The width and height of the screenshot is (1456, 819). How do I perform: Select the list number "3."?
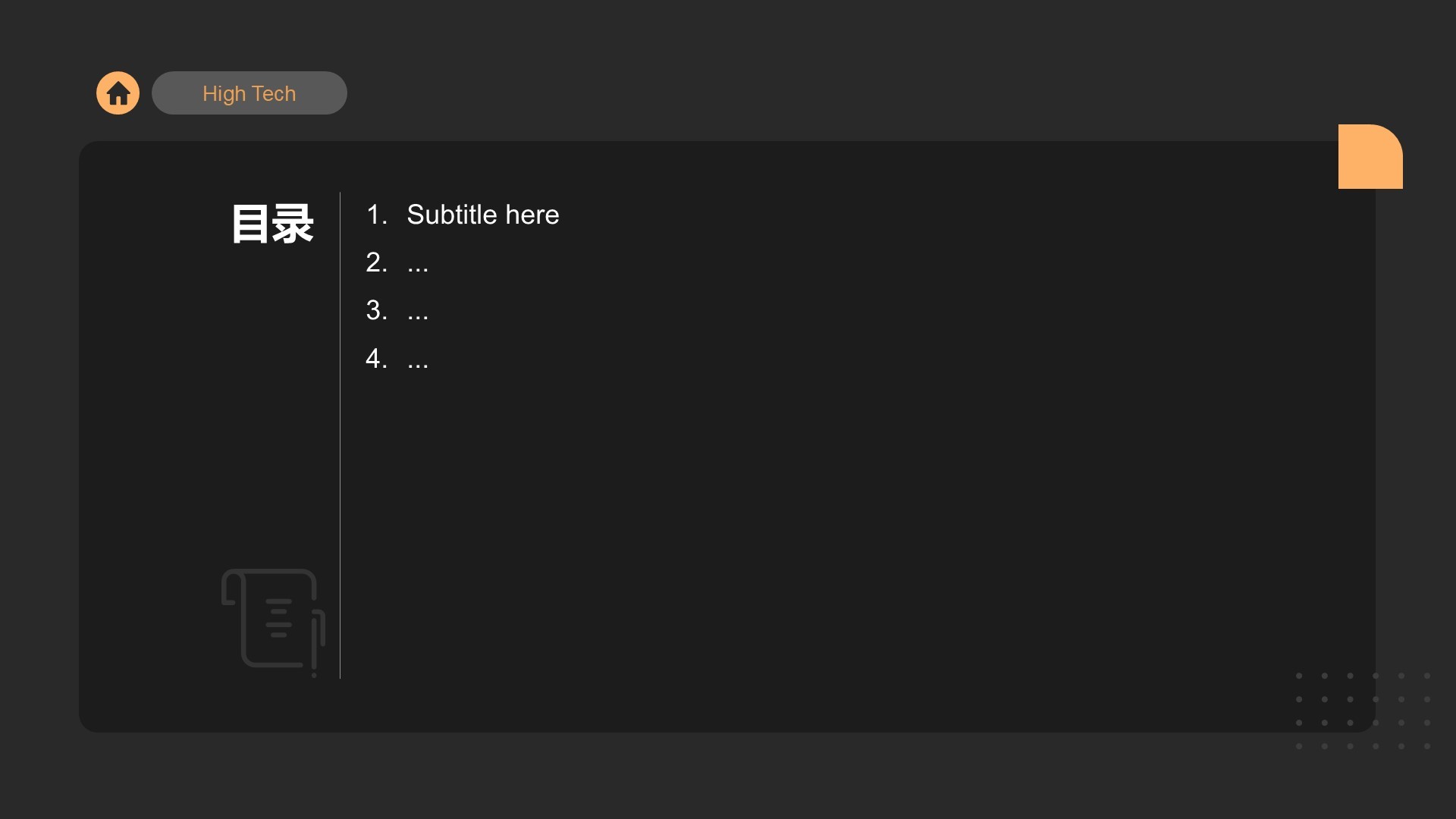377,311
